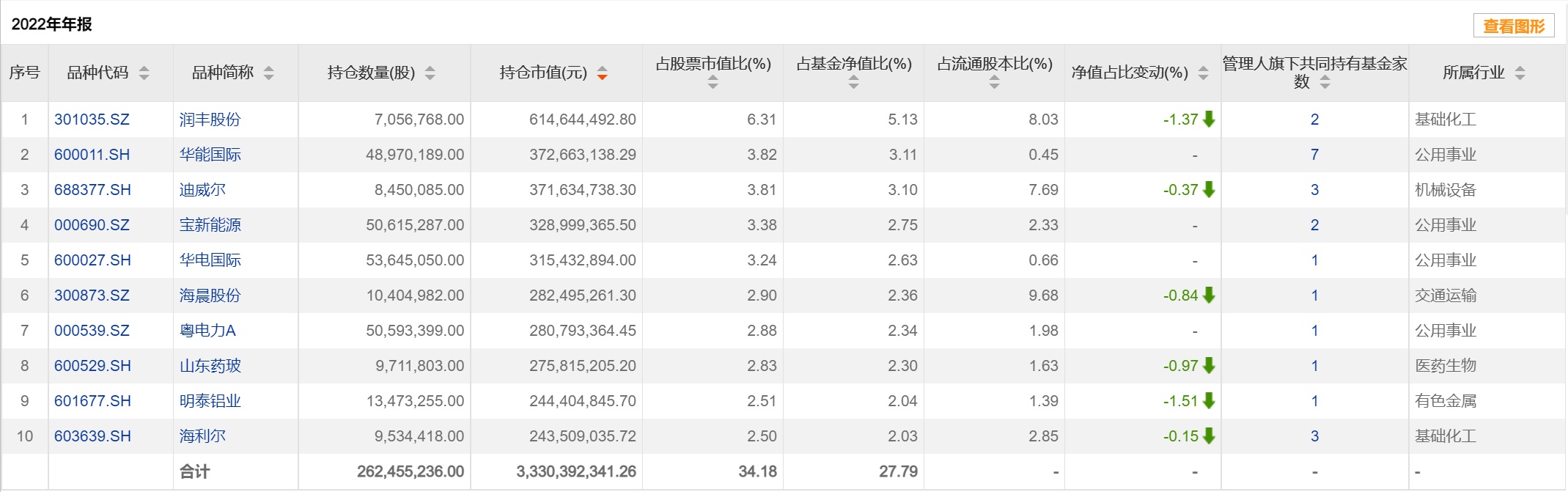Viewport: 1568px width, 492px height.
Task: Open the 山东药玻 stock name link
Action: click(x=210, y=366)
